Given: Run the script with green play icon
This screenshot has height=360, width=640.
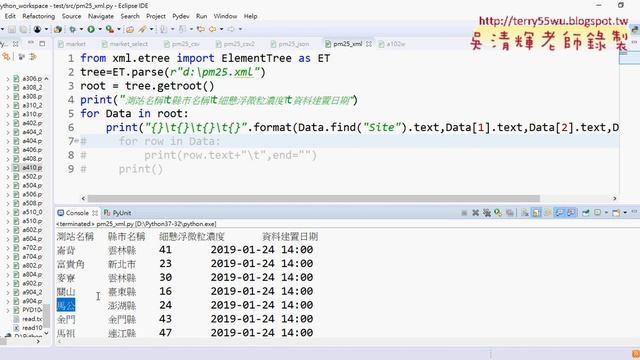Looking at the screenshot, I should coord(91,29).
